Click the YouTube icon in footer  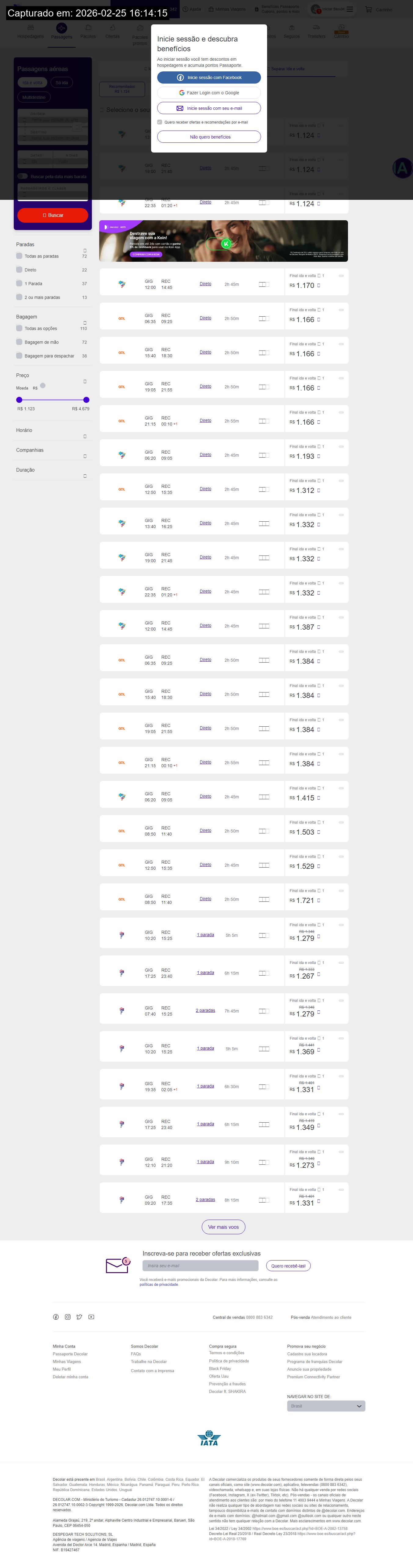91,1317
